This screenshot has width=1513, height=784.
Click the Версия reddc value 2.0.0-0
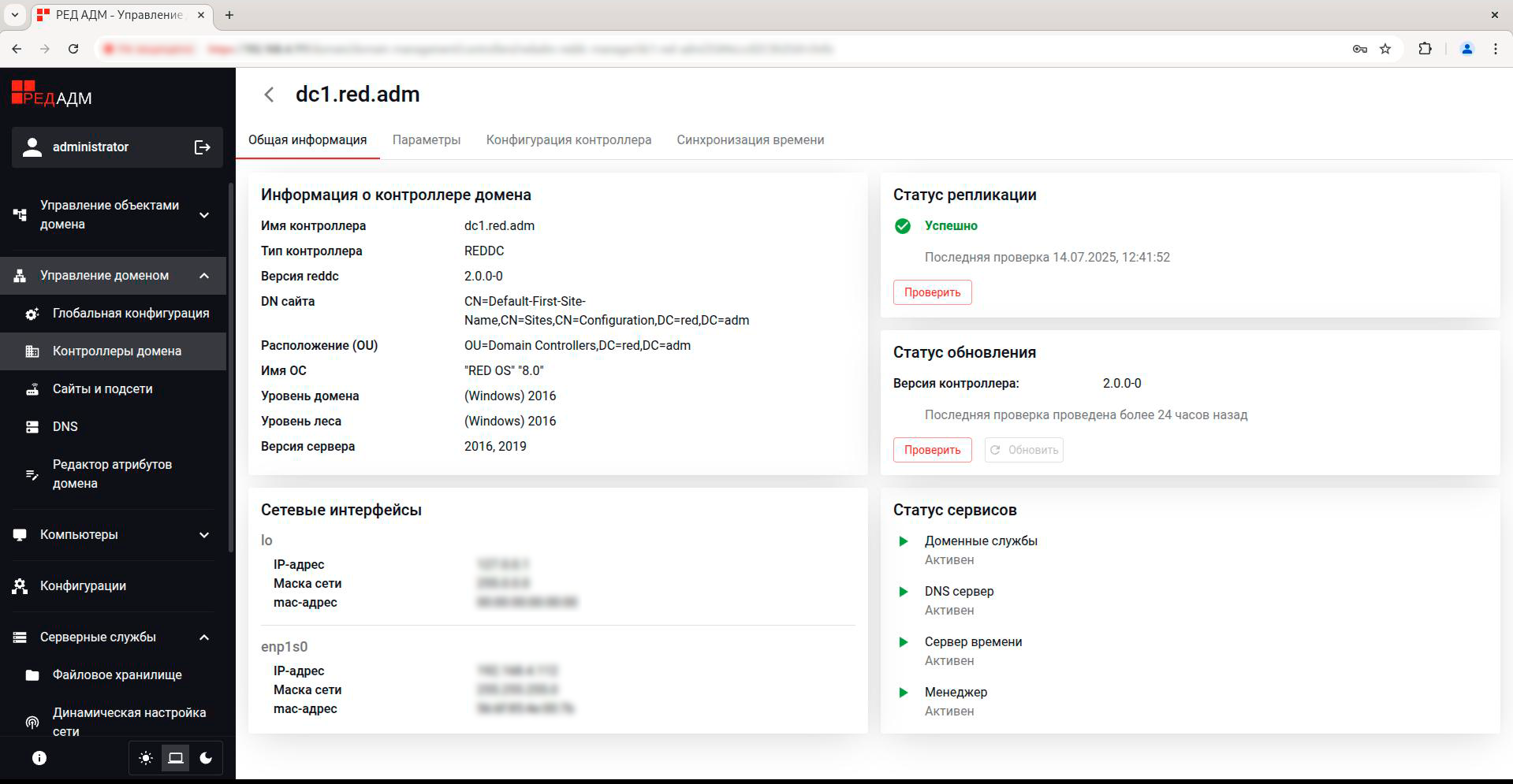[x=483, y=277]
